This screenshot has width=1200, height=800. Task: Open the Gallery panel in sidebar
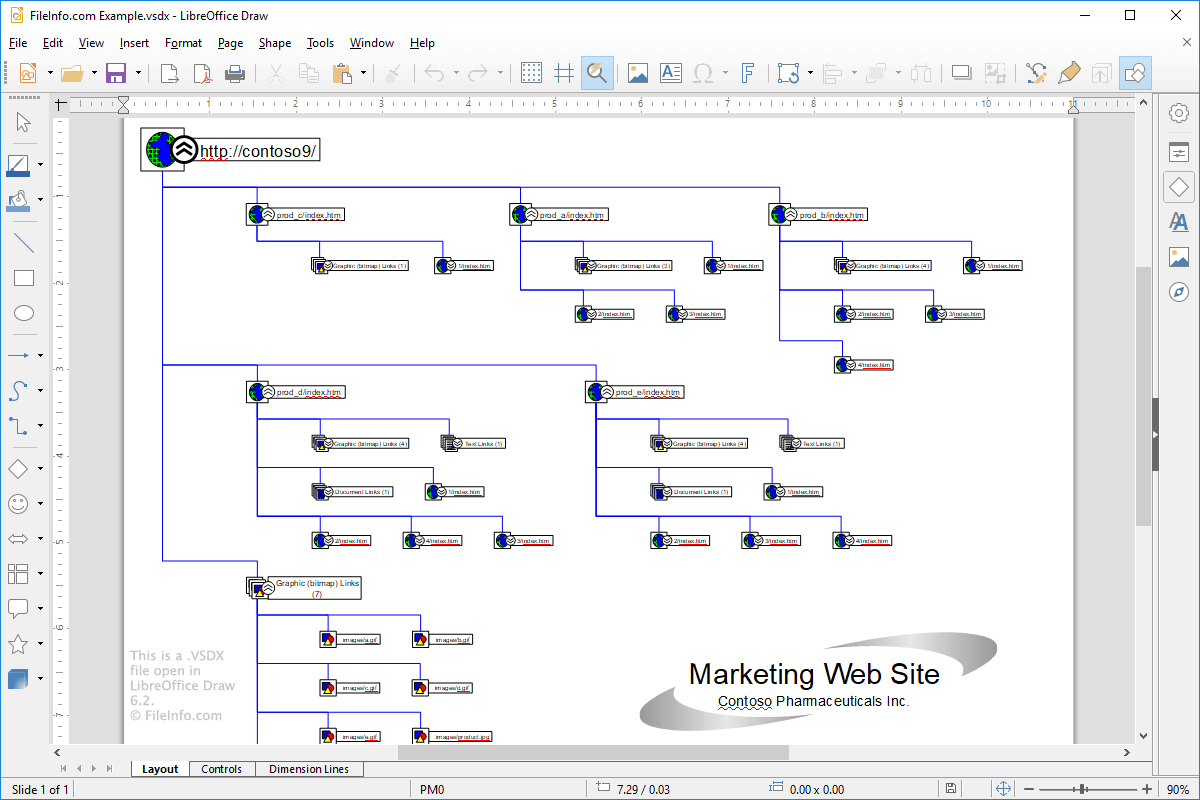pos(1179,256)
